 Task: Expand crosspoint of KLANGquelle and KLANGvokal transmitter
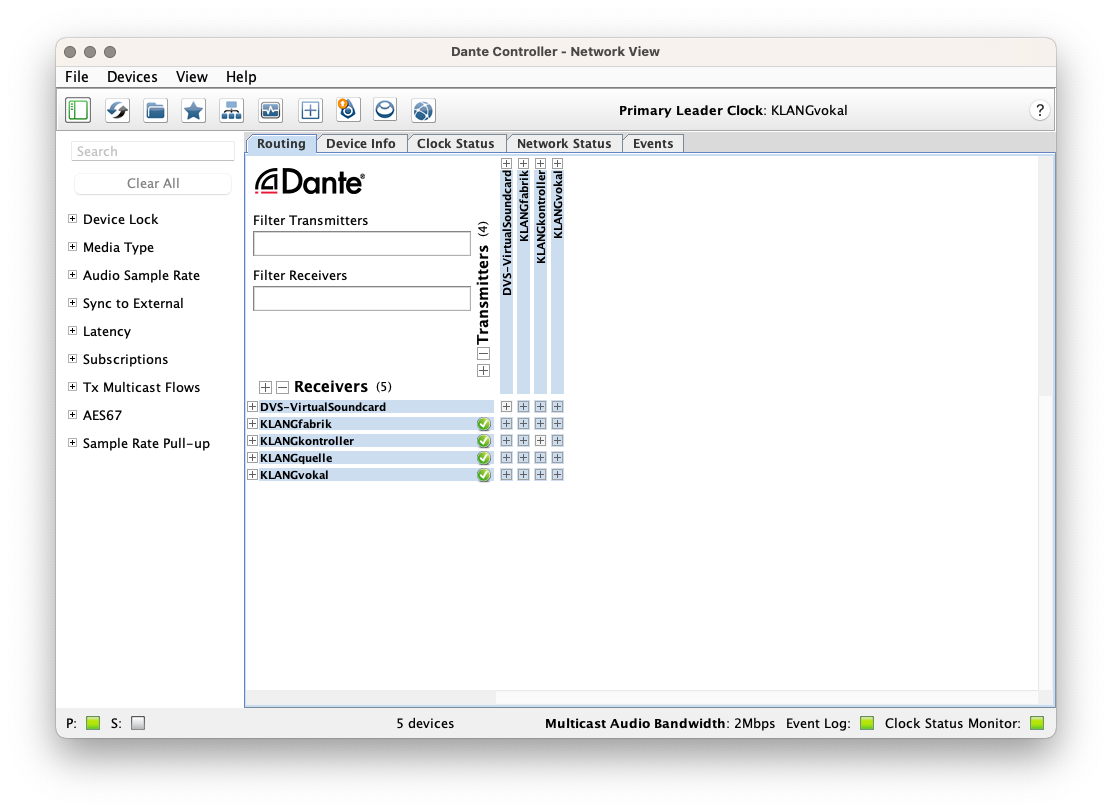(x=557, y=458)
